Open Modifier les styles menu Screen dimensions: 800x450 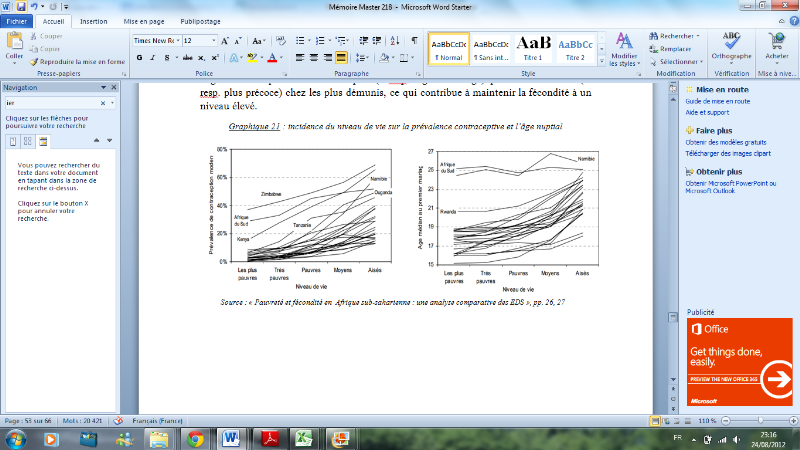pos(624,49)
